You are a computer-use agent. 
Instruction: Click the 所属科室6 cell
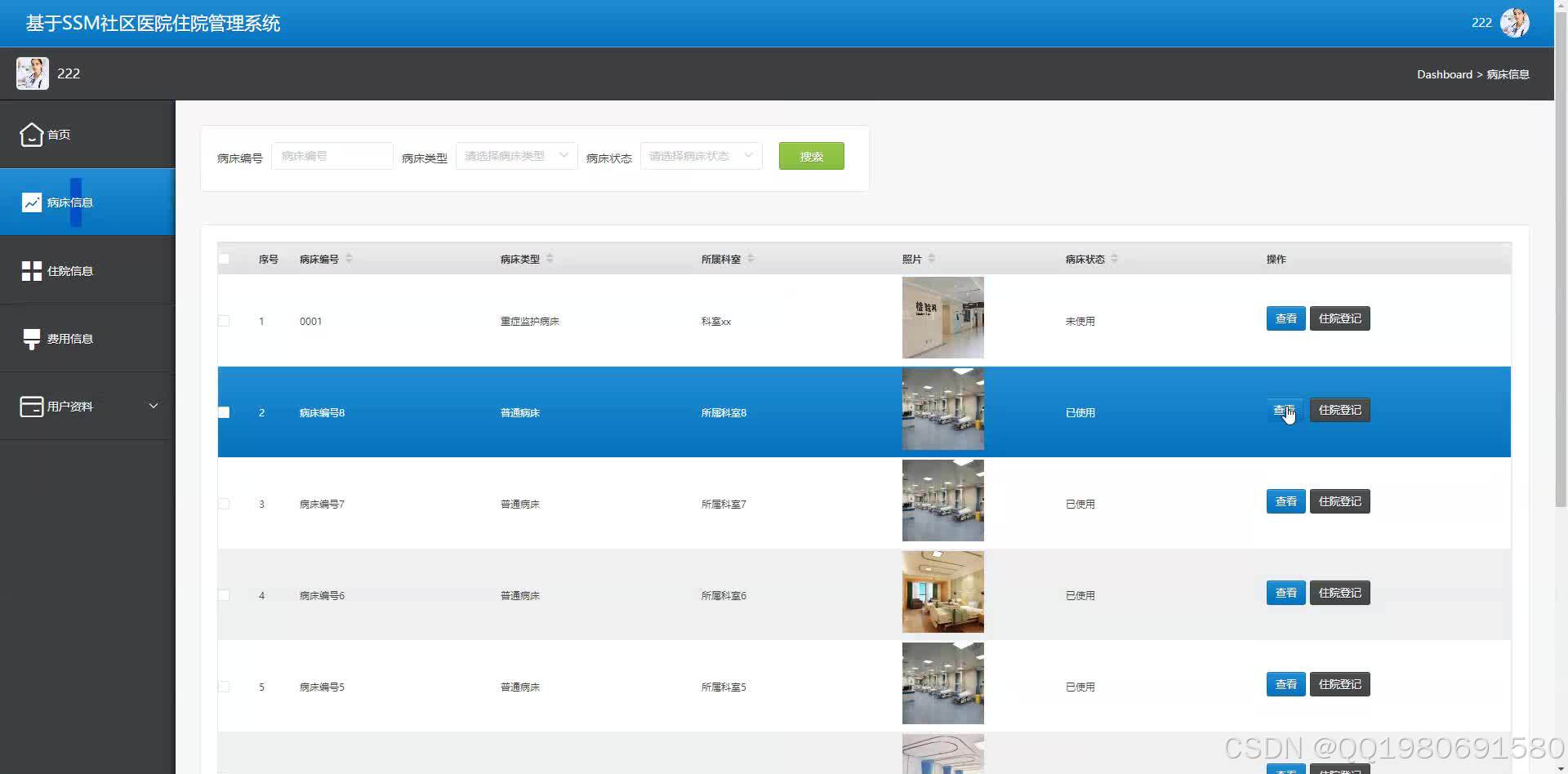point(724,596)
